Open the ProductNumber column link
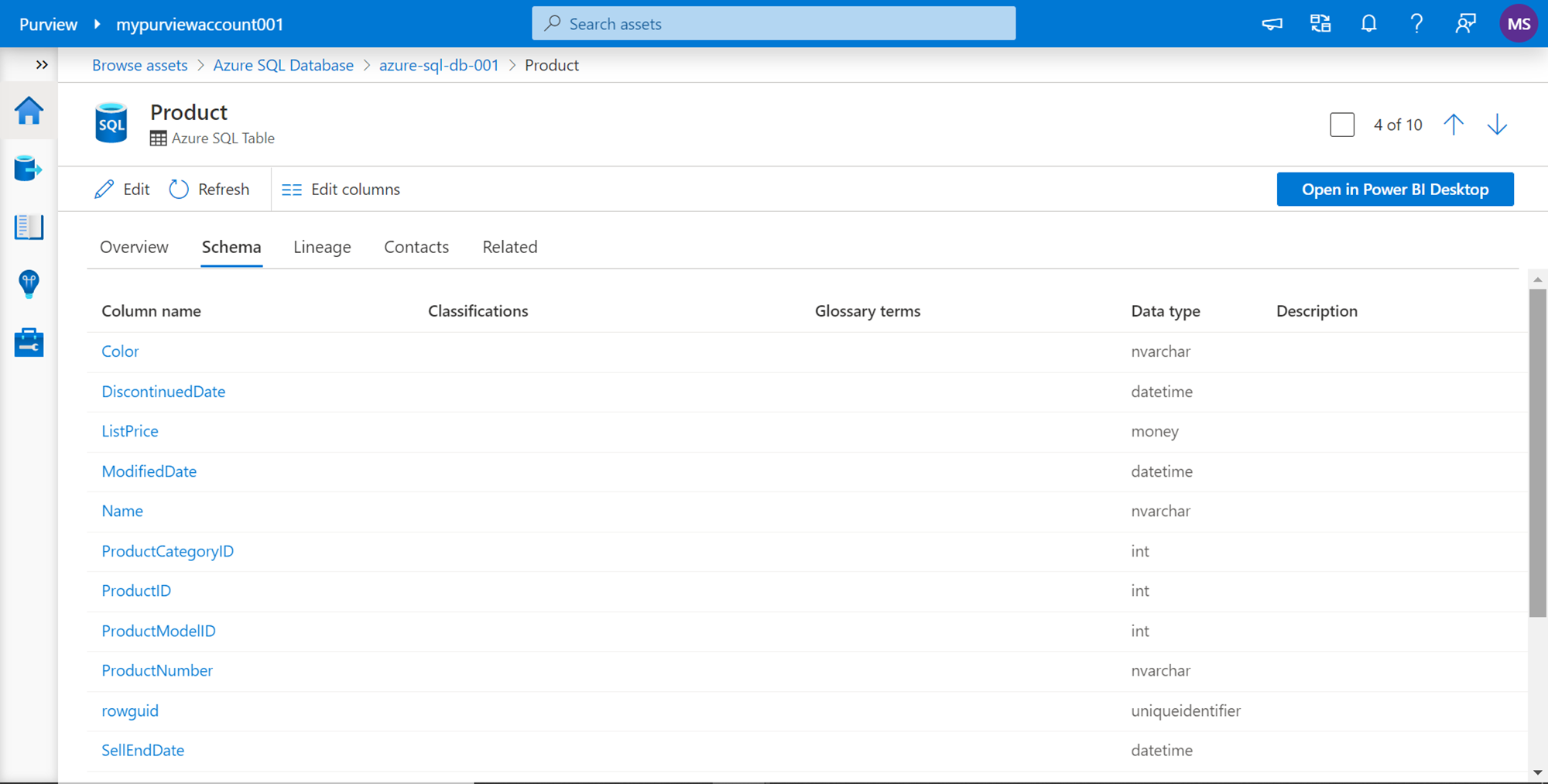This screenshot has height=784, width=1548. 157,670
